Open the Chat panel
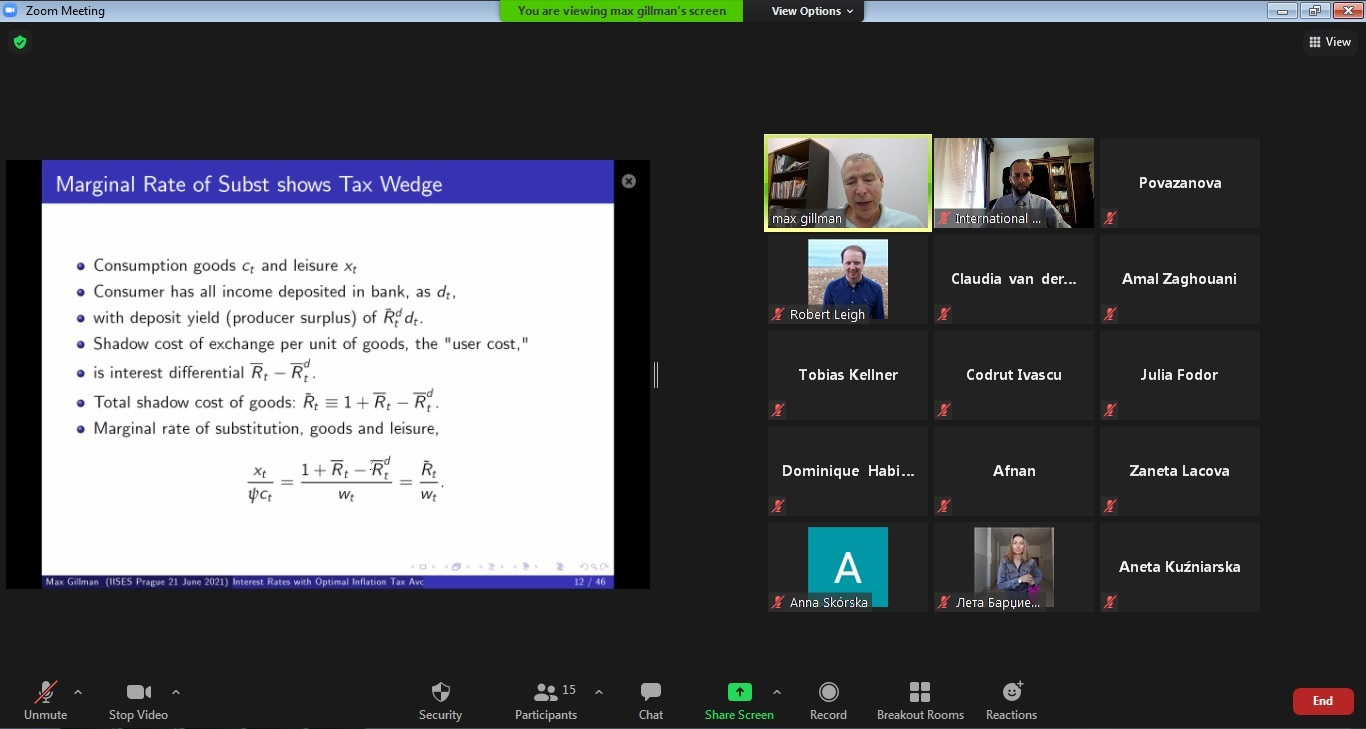This screenshot has width=1366, height=729. [651, 700]
